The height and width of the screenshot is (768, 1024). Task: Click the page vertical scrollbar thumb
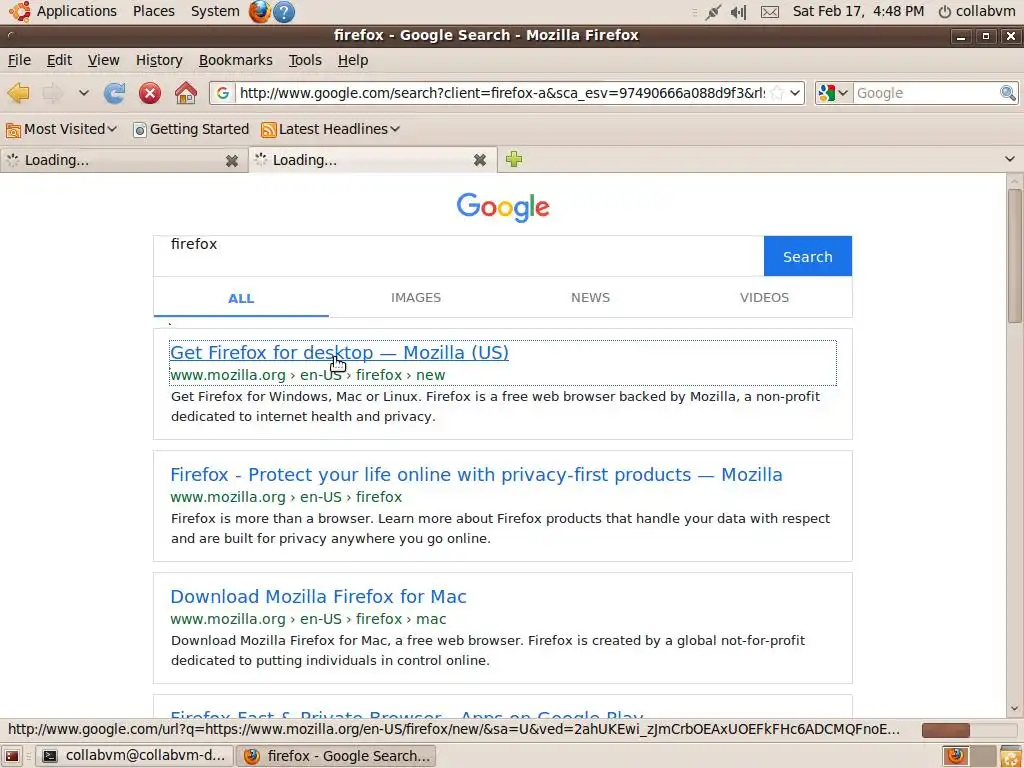coord(1014,255)
